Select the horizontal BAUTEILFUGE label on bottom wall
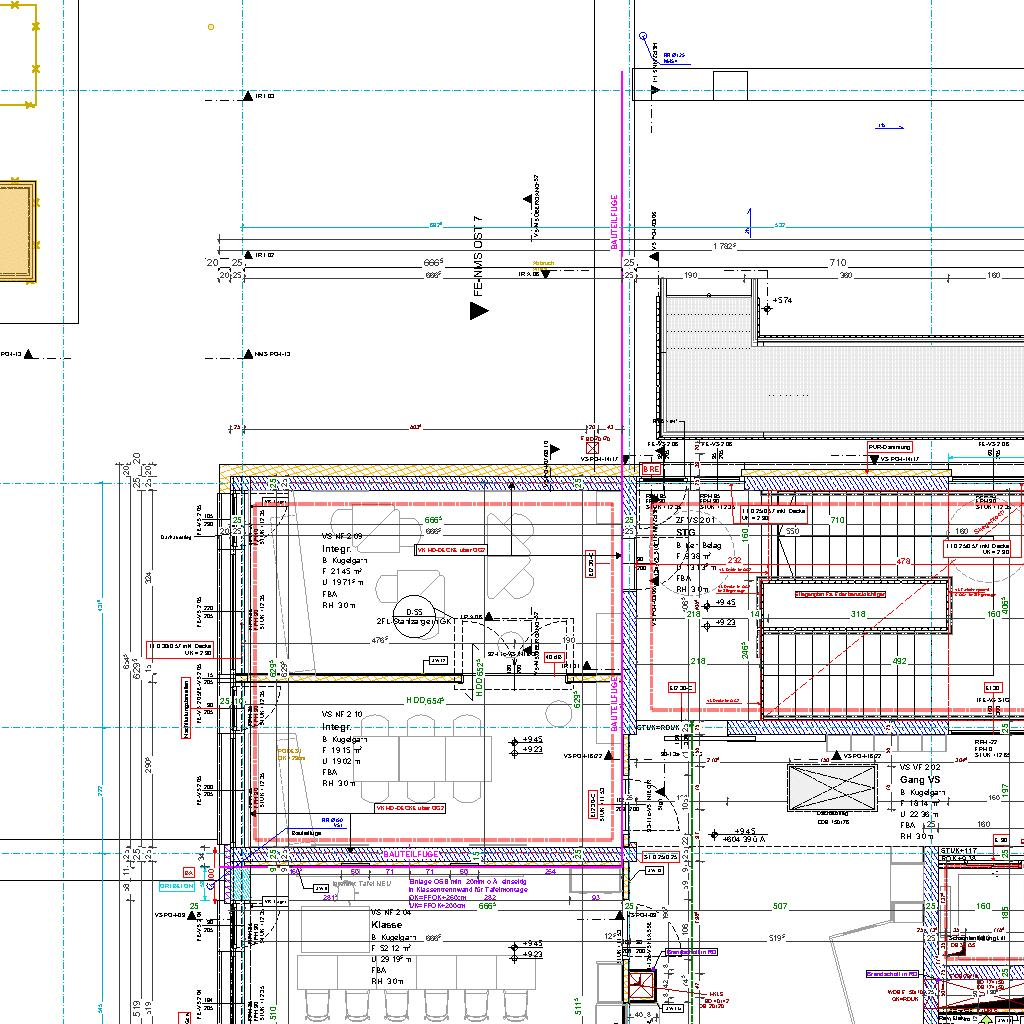This screenshot has width=1024, height=1024. point(411,855)
